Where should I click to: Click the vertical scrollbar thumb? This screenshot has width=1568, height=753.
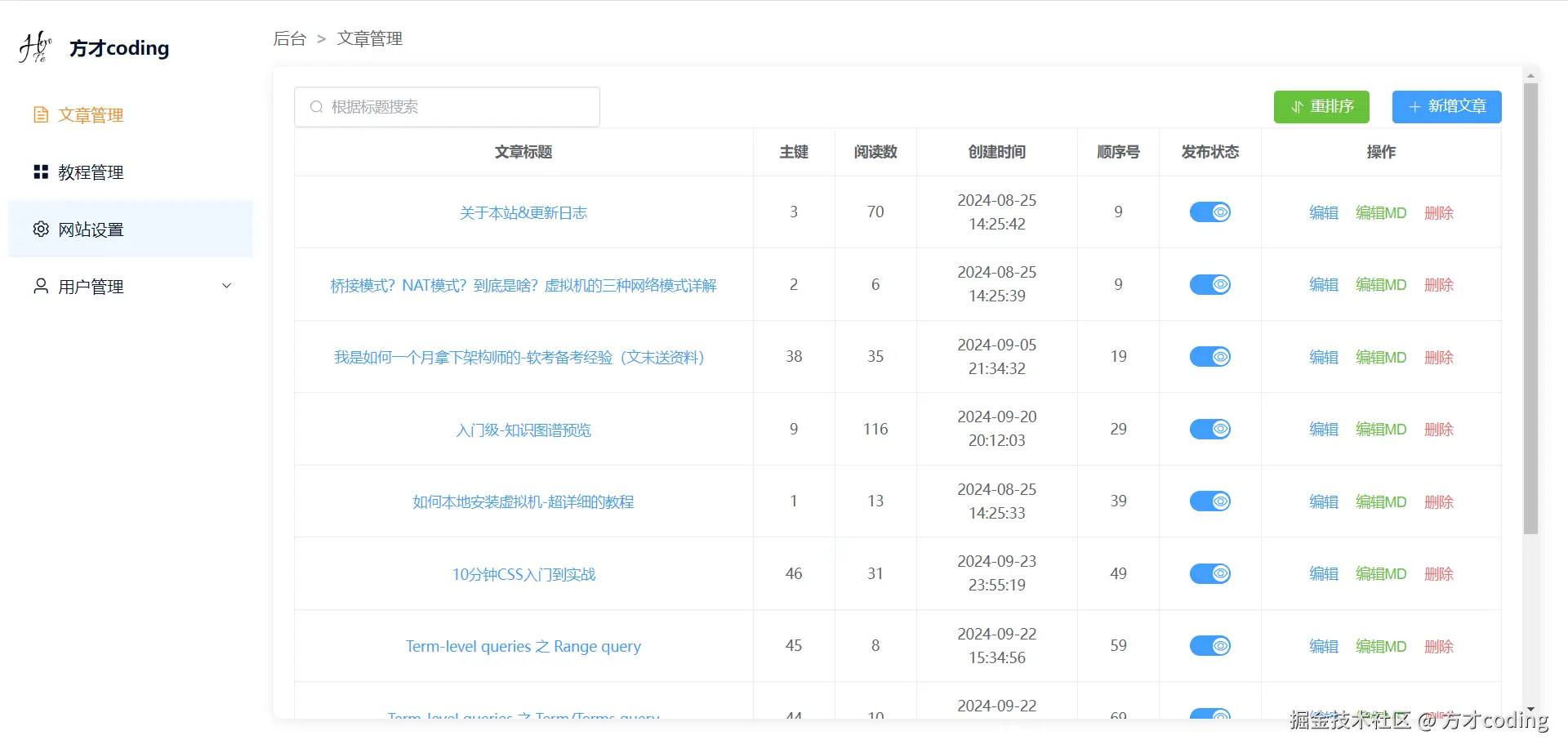(x=1530, y=309)
